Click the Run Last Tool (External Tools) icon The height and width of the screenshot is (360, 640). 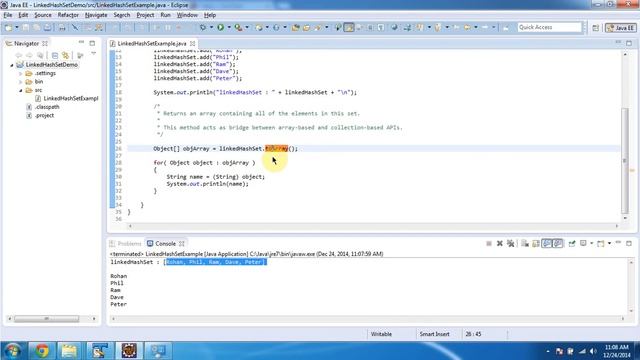(238, 27)
